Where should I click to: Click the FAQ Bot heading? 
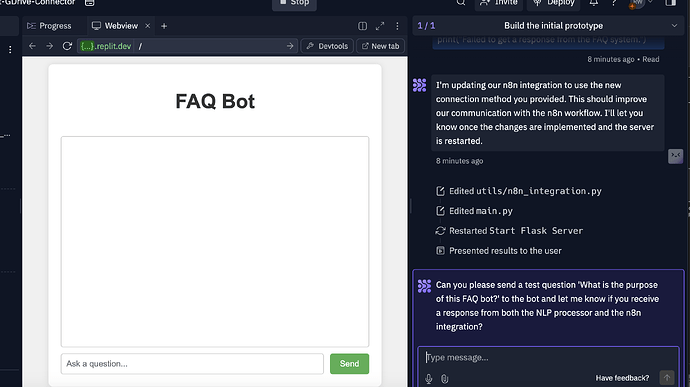pos(215,101)
